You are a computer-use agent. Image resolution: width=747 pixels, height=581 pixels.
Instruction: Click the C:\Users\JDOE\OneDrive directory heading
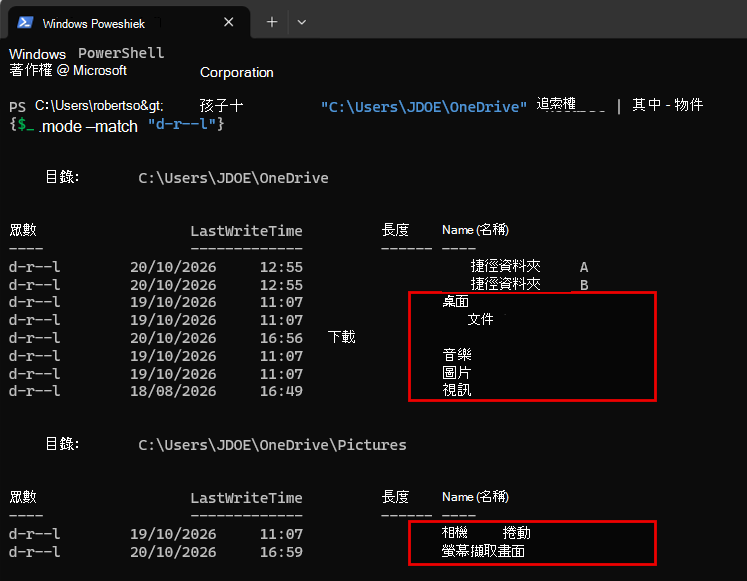tap(233, 178)
